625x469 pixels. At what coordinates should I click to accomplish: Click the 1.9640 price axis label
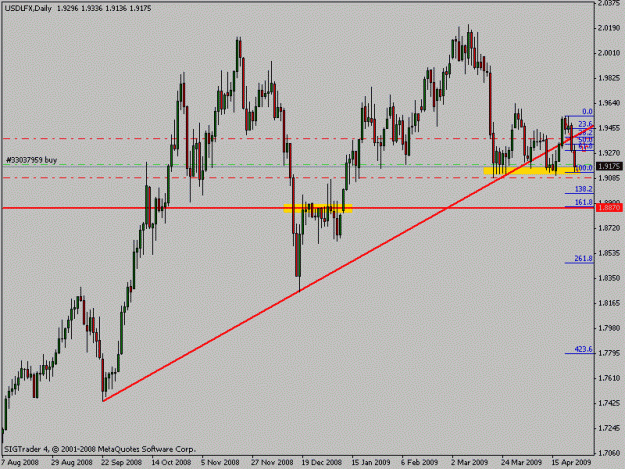point(609,103)
